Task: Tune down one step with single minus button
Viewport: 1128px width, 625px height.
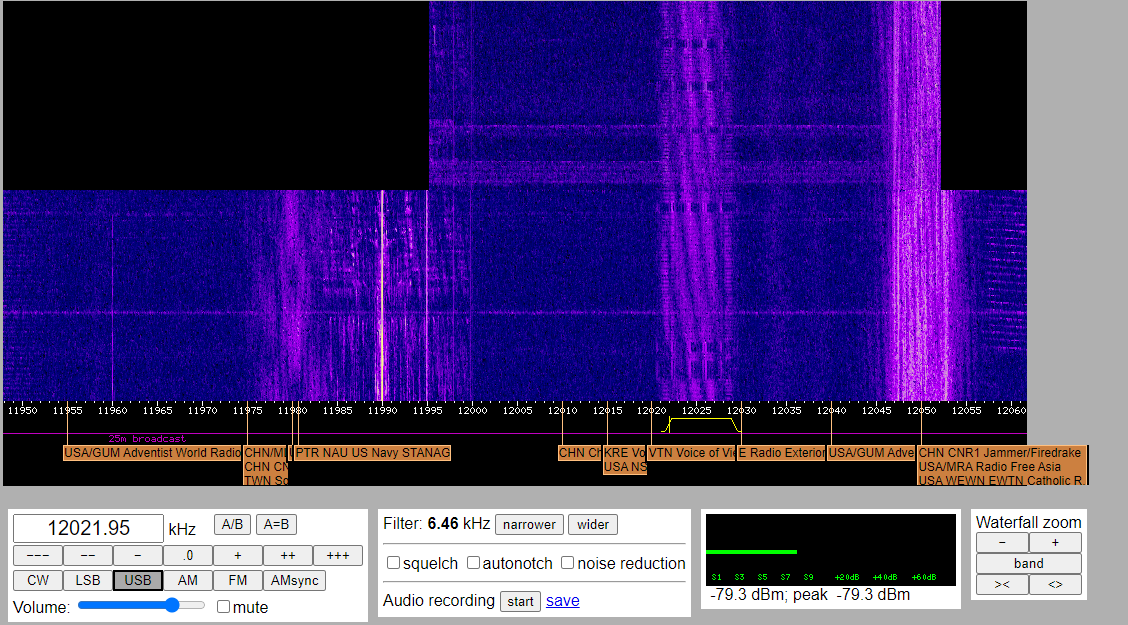Action: click(x=138, y=555)
